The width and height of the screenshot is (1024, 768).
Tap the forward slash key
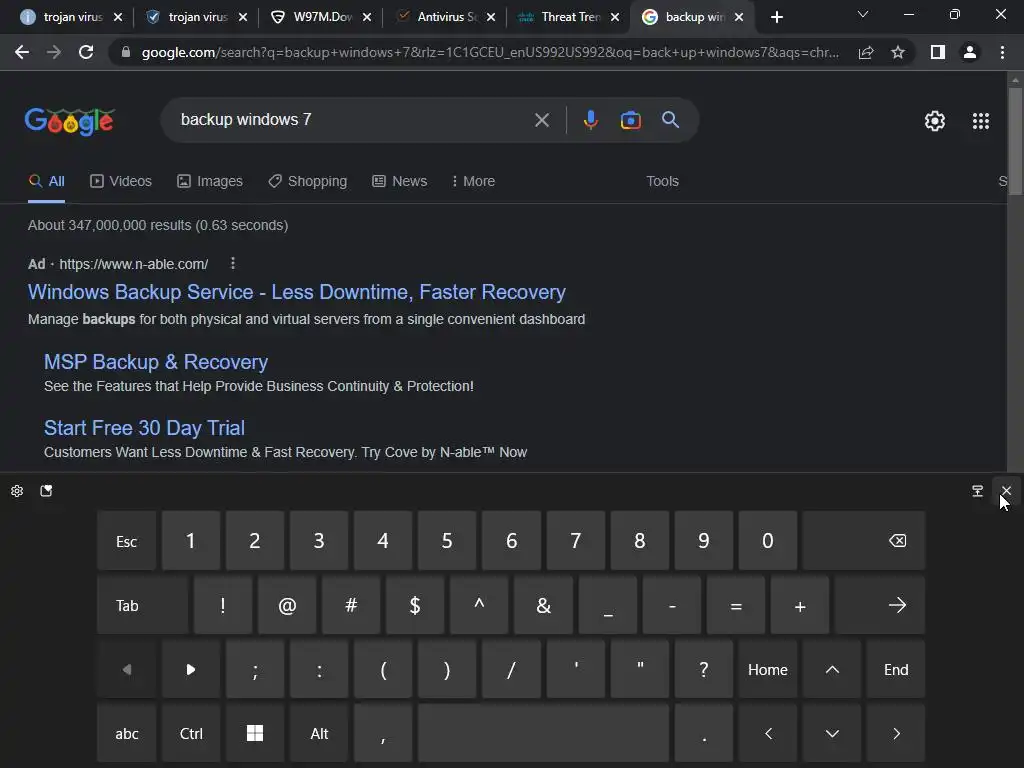(511, 669)
